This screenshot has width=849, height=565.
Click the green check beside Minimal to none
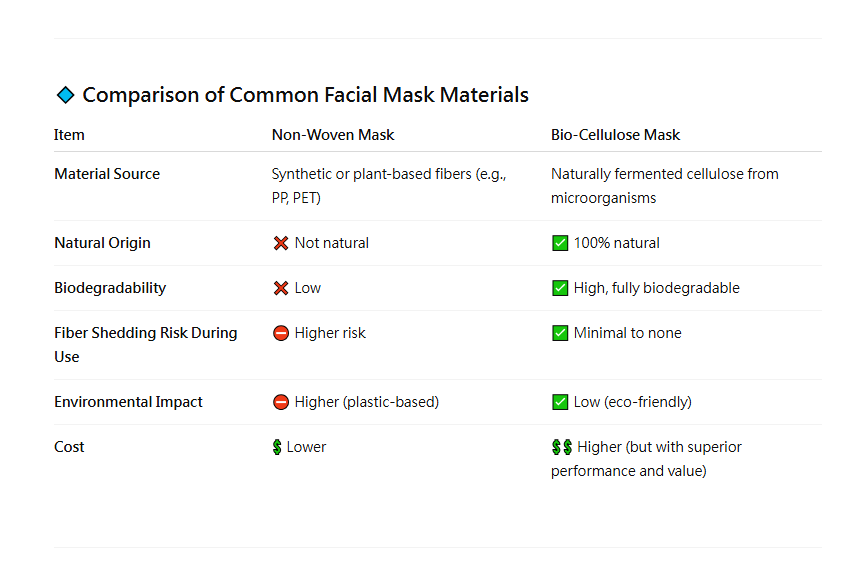560,333
